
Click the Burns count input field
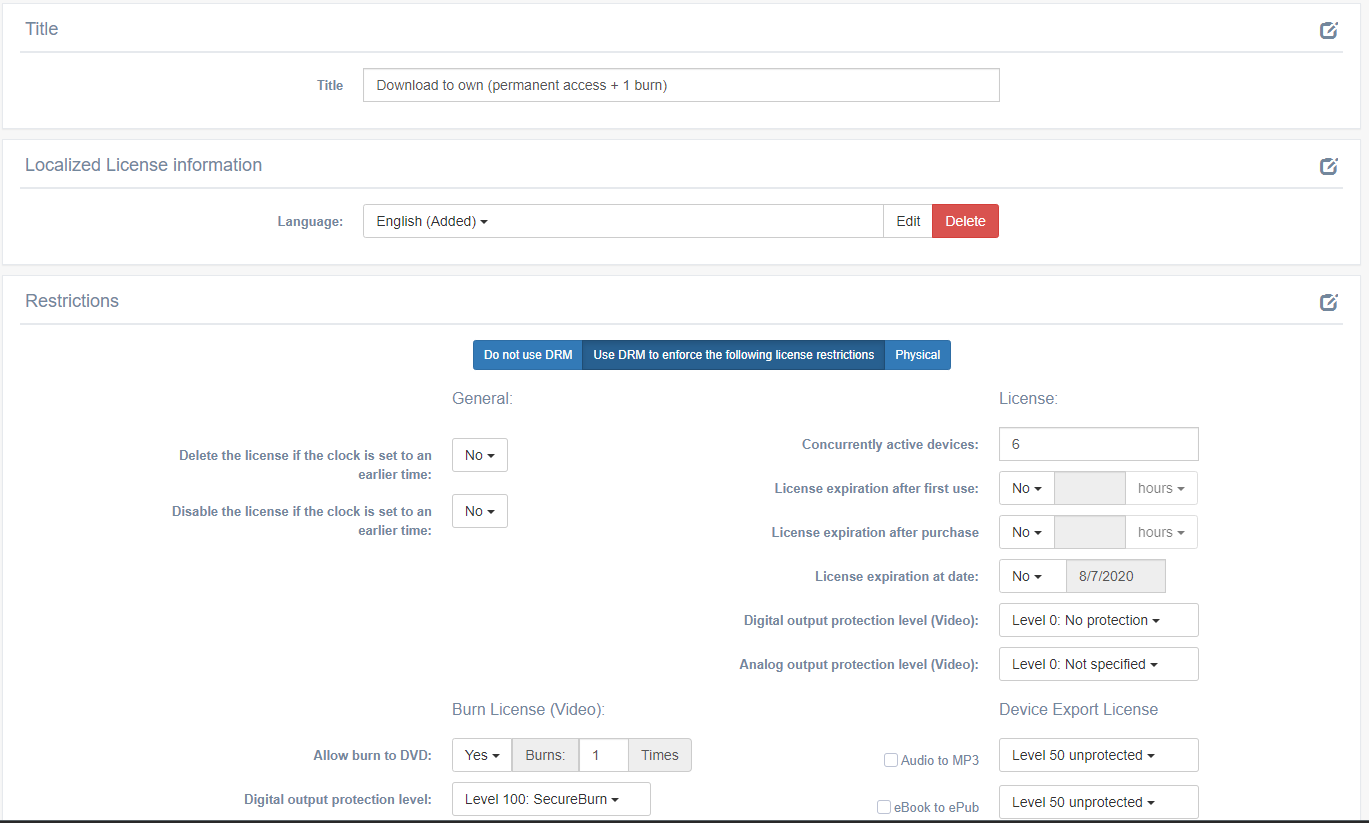[x=603, y=755]
